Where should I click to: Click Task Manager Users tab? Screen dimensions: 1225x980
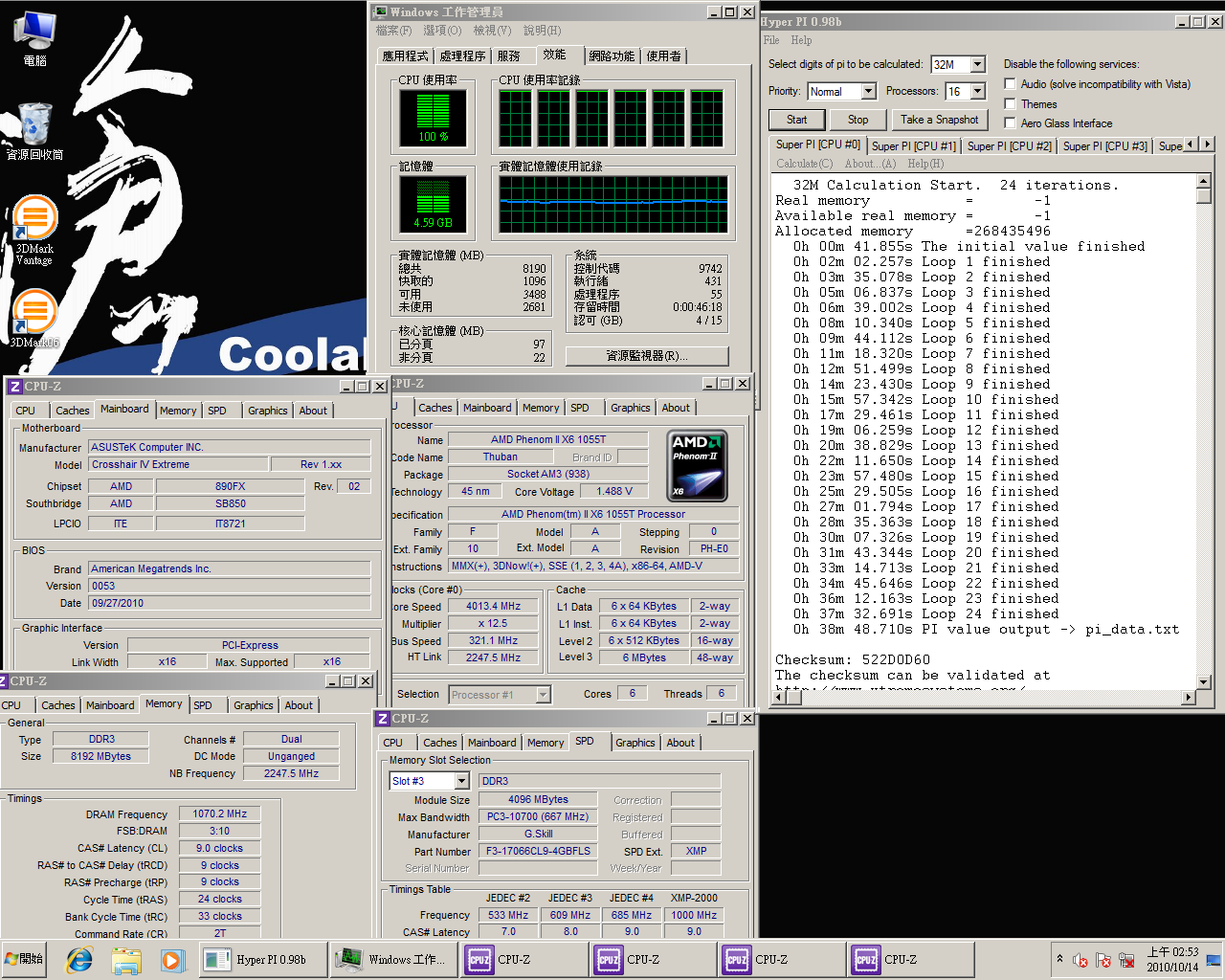coord(663,56)
